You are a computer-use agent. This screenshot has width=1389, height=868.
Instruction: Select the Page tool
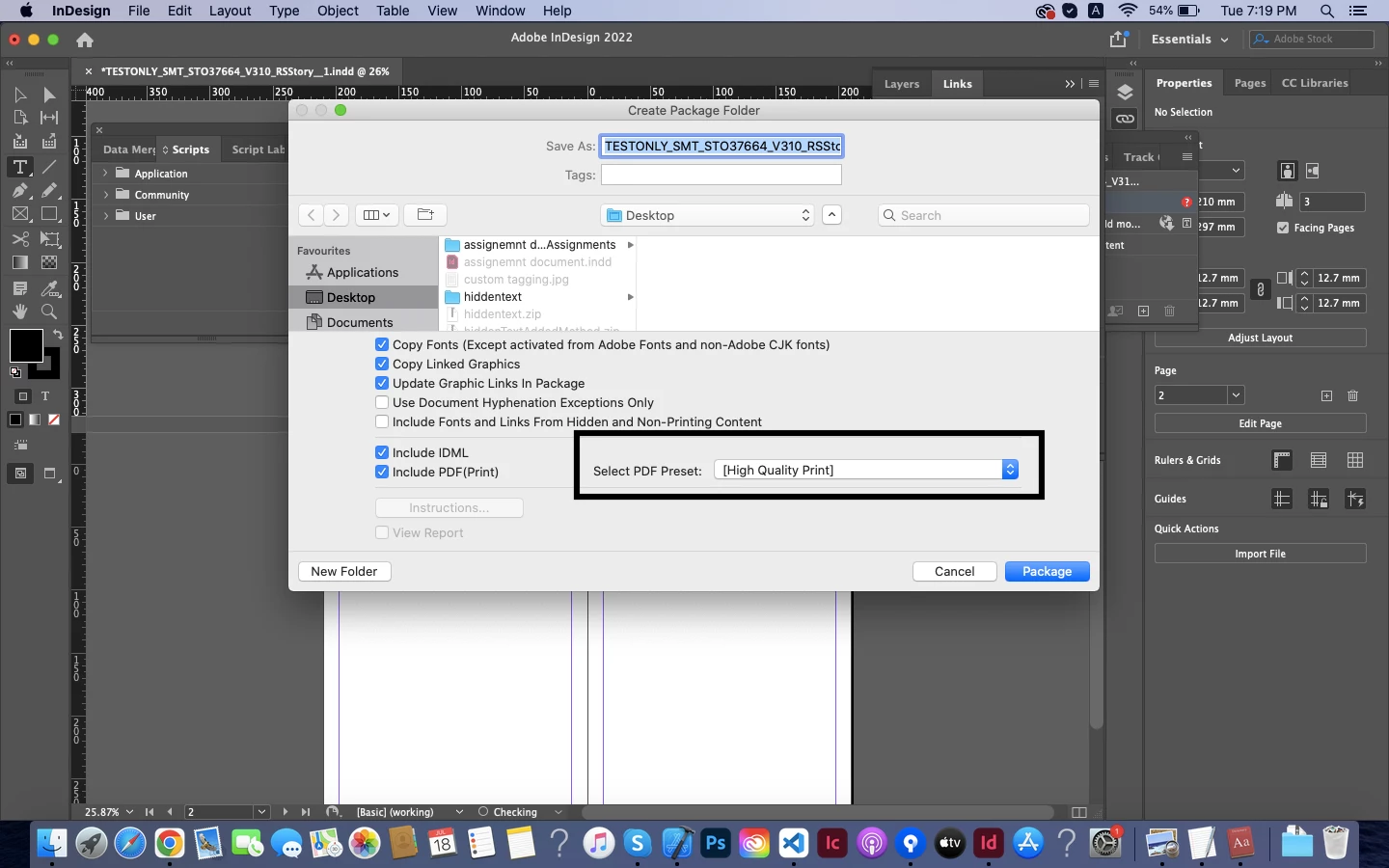click(x=19, y=118)
